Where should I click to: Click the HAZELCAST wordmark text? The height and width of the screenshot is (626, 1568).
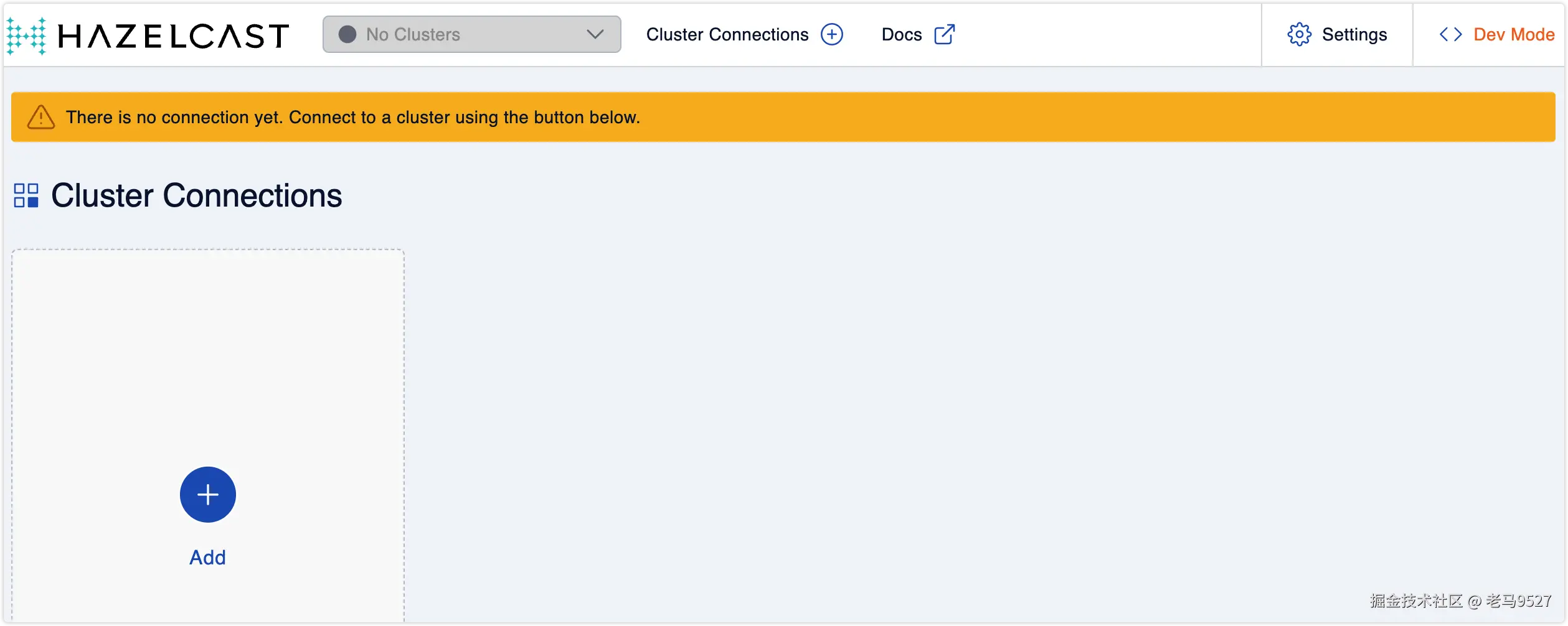tap(173, 36)
